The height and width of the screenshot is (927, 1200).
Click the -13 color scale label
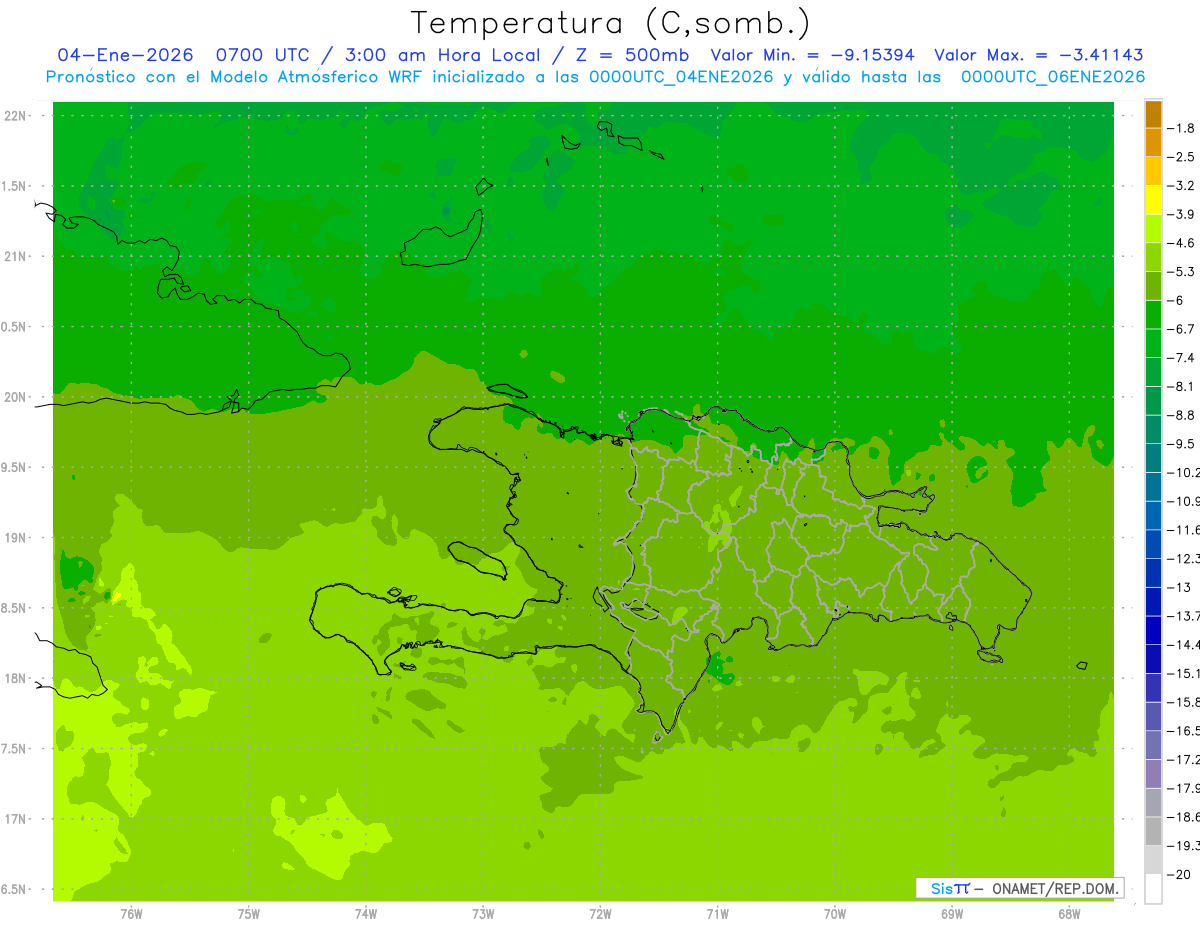tap(1179, 587)
